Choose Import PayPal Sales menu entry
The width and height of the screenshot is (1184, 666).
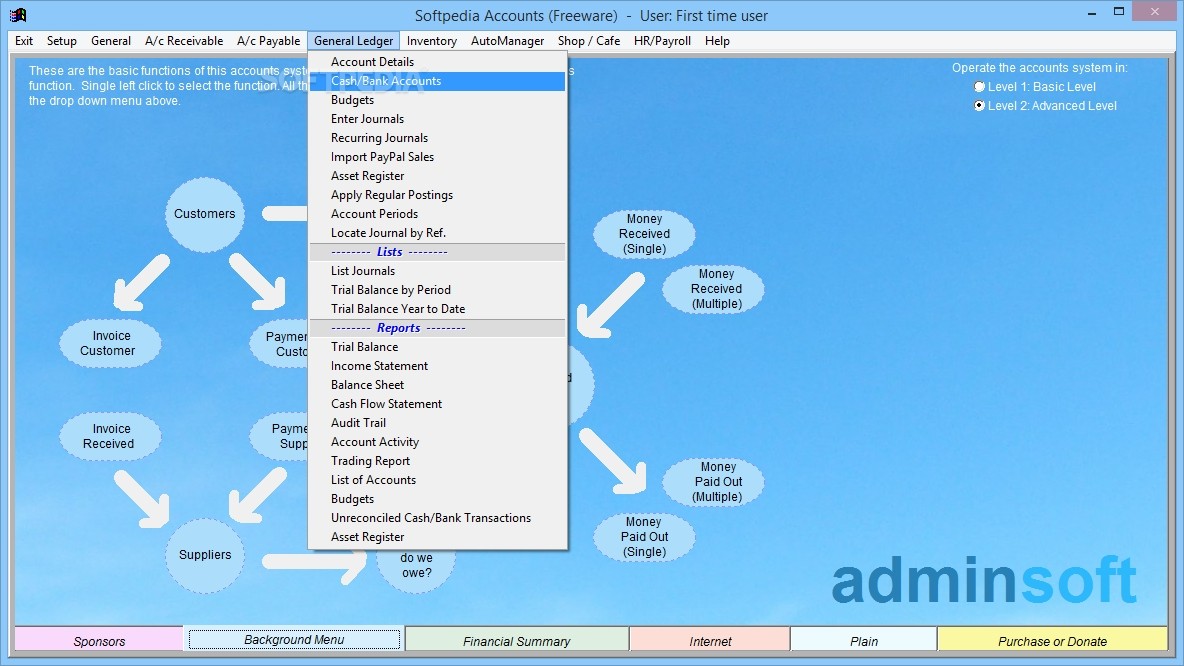point(437,156)
